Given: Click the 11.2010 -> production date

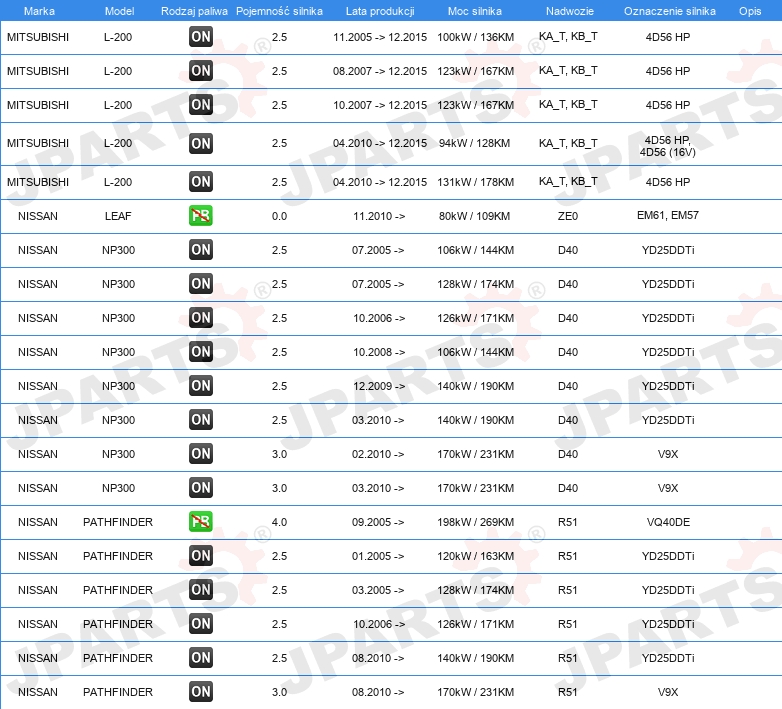Looking at the screenshot, I should point(379,216).
